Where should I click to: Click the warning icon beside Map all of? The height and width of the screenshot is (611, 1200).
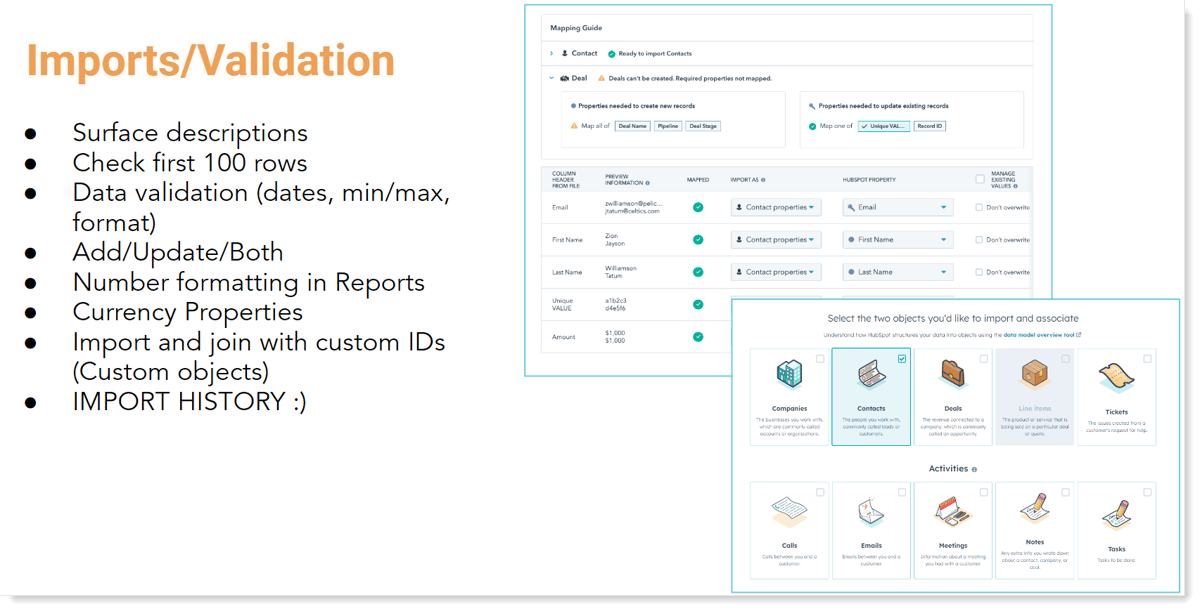pyautogui.click(x=573, y=126)
